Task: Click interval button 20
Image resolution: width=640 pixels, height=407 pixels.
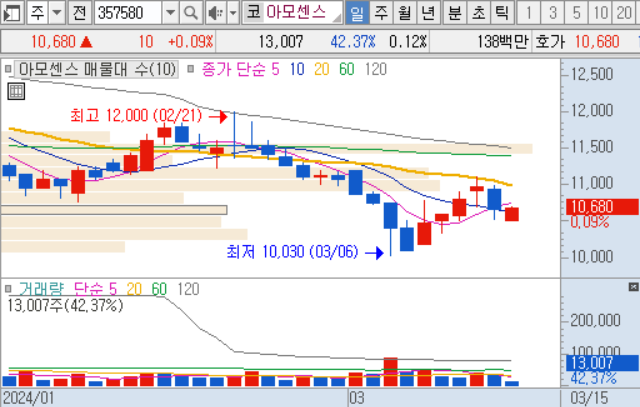Action: point(624,13)
